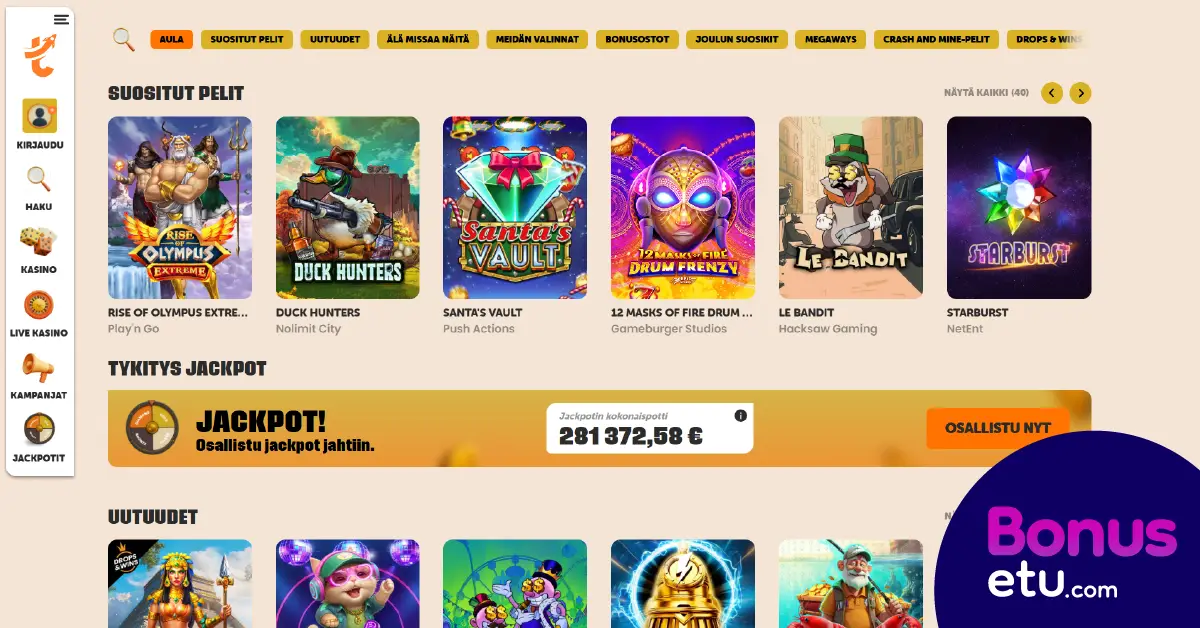Open the Jackpotit wheel icon

(39, 430)
